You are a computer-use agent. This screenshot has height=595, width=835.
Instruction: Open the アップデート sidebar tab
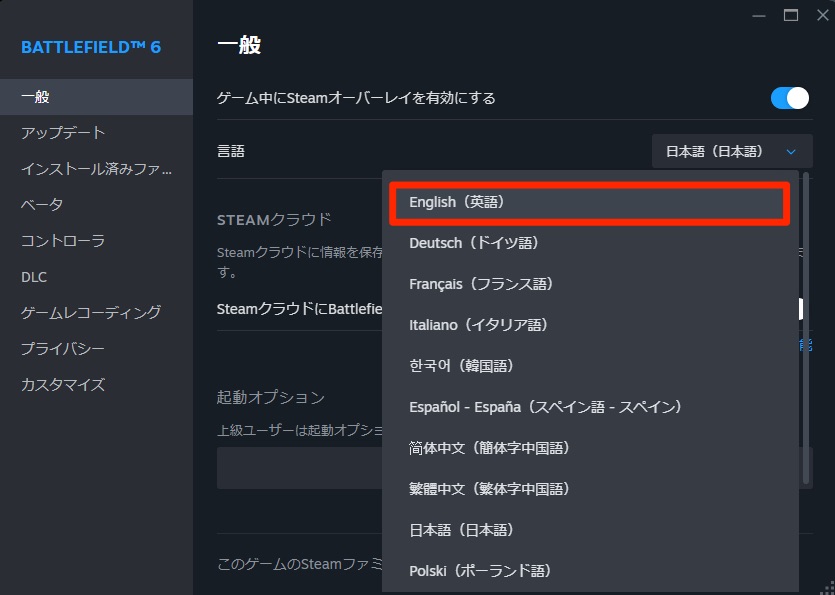pyautogui.click(x=63, y=133)
